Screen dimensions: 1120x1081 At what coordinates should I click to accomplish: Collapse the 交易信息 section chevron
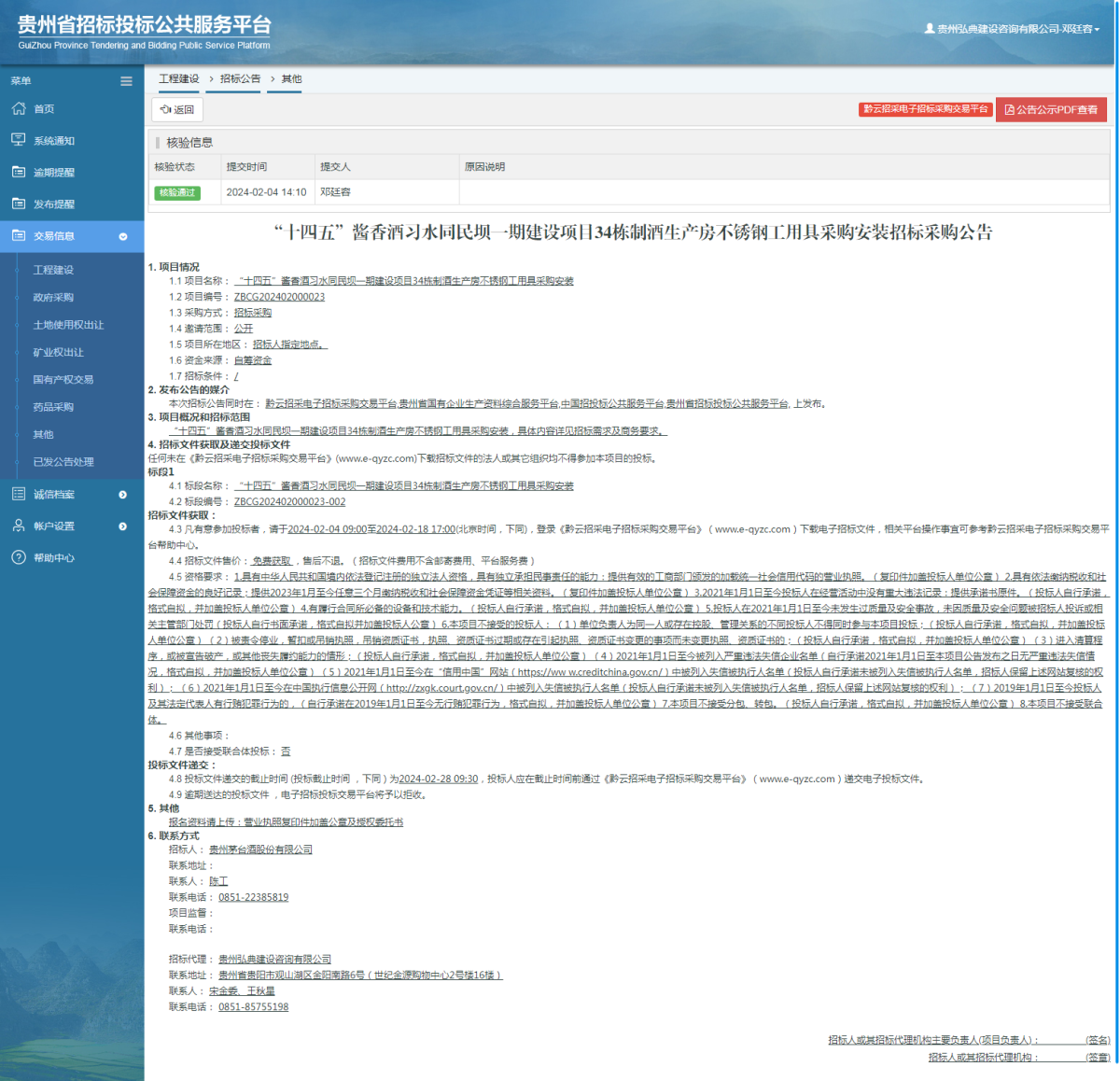[x=122, y=236]
